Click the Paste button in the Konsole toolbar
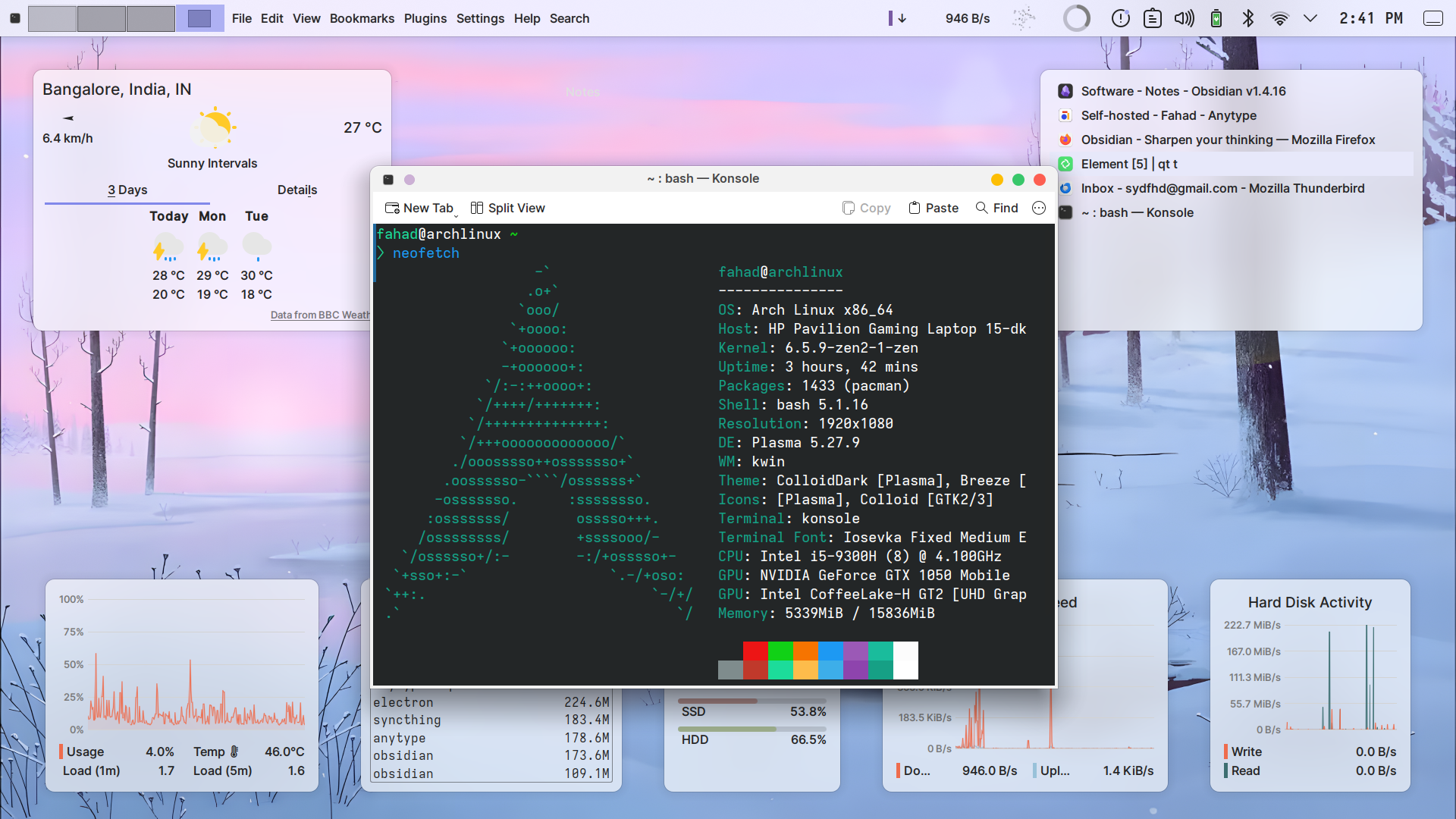 tap(934, 208)
